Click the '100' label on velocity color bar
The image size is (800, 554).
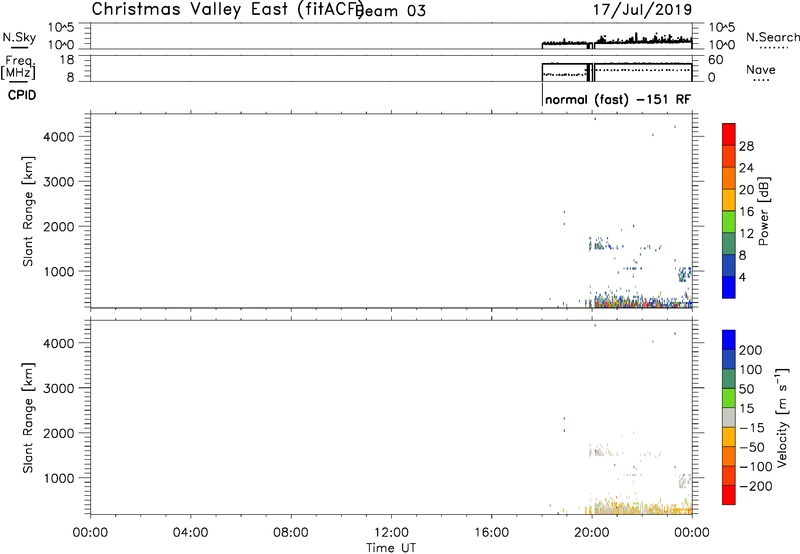[x=751, y=369]
